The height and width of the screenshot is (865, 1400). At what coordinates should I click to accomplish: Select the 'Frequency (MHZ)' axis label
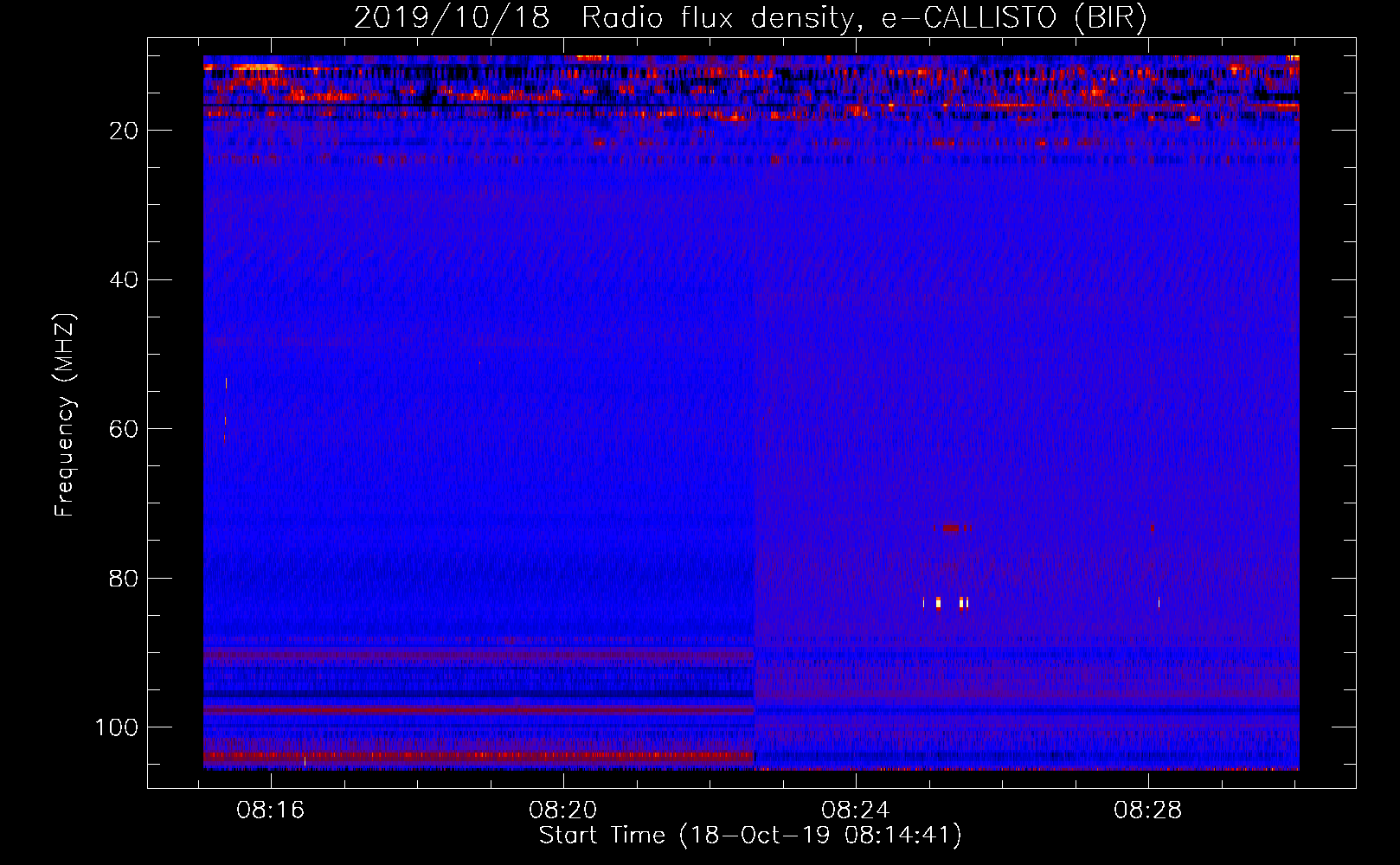pyautogui.click(x=65, y=415)
